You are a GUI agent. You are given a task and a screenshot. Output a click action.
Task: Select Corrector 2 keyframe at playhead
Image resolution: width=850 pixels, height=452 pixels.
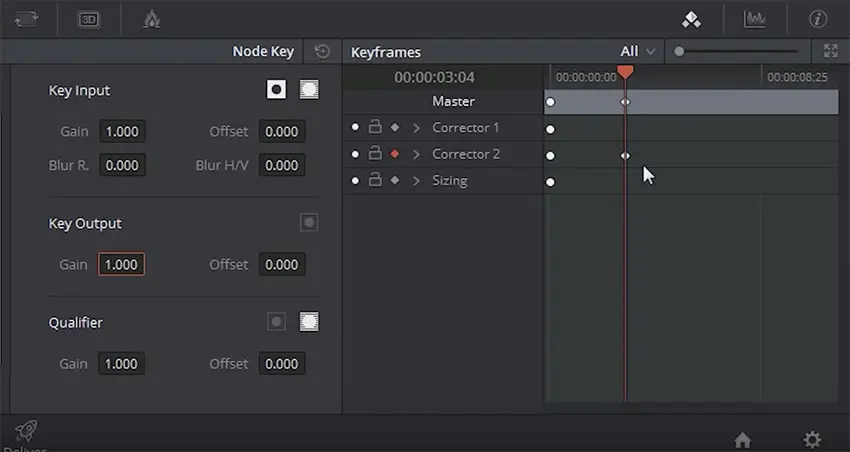pos(625,156)
